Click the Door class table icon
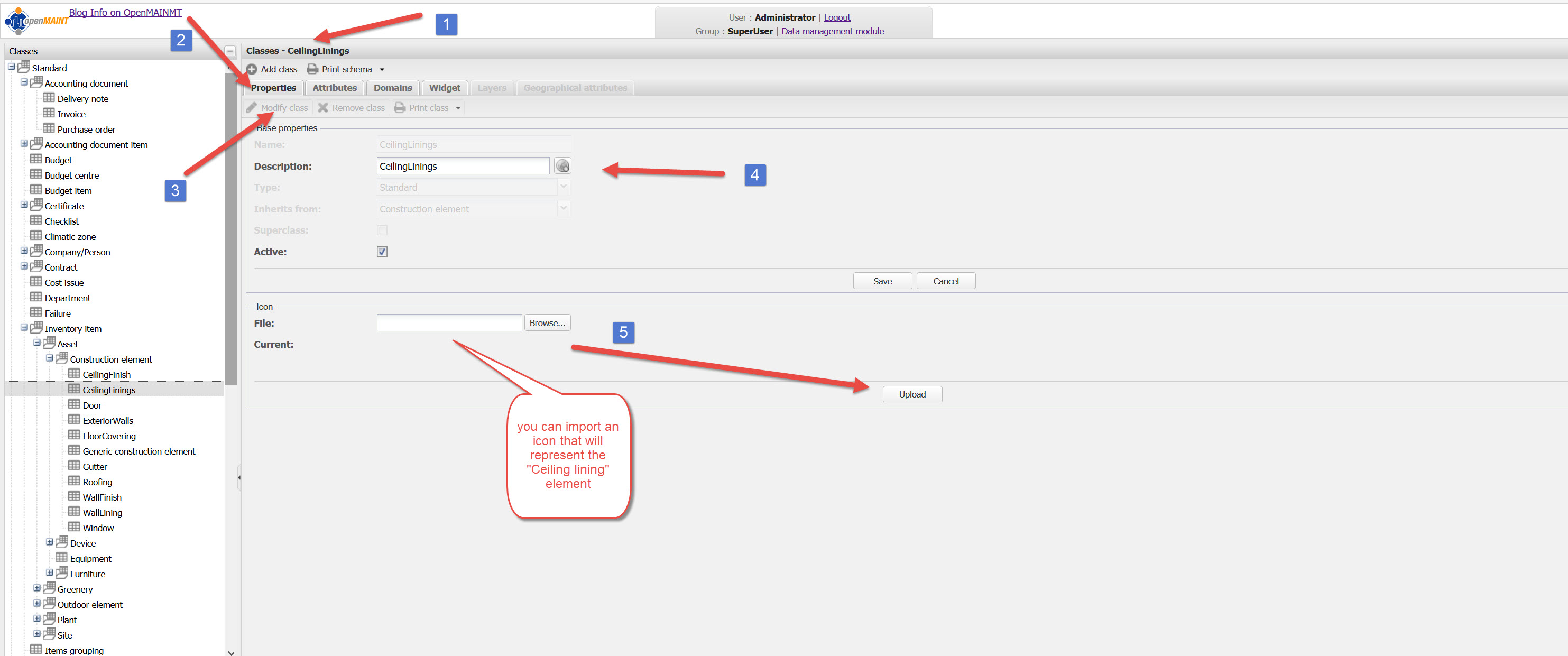The height and width of the screenshot is (656, 1568). coord(74,405)
